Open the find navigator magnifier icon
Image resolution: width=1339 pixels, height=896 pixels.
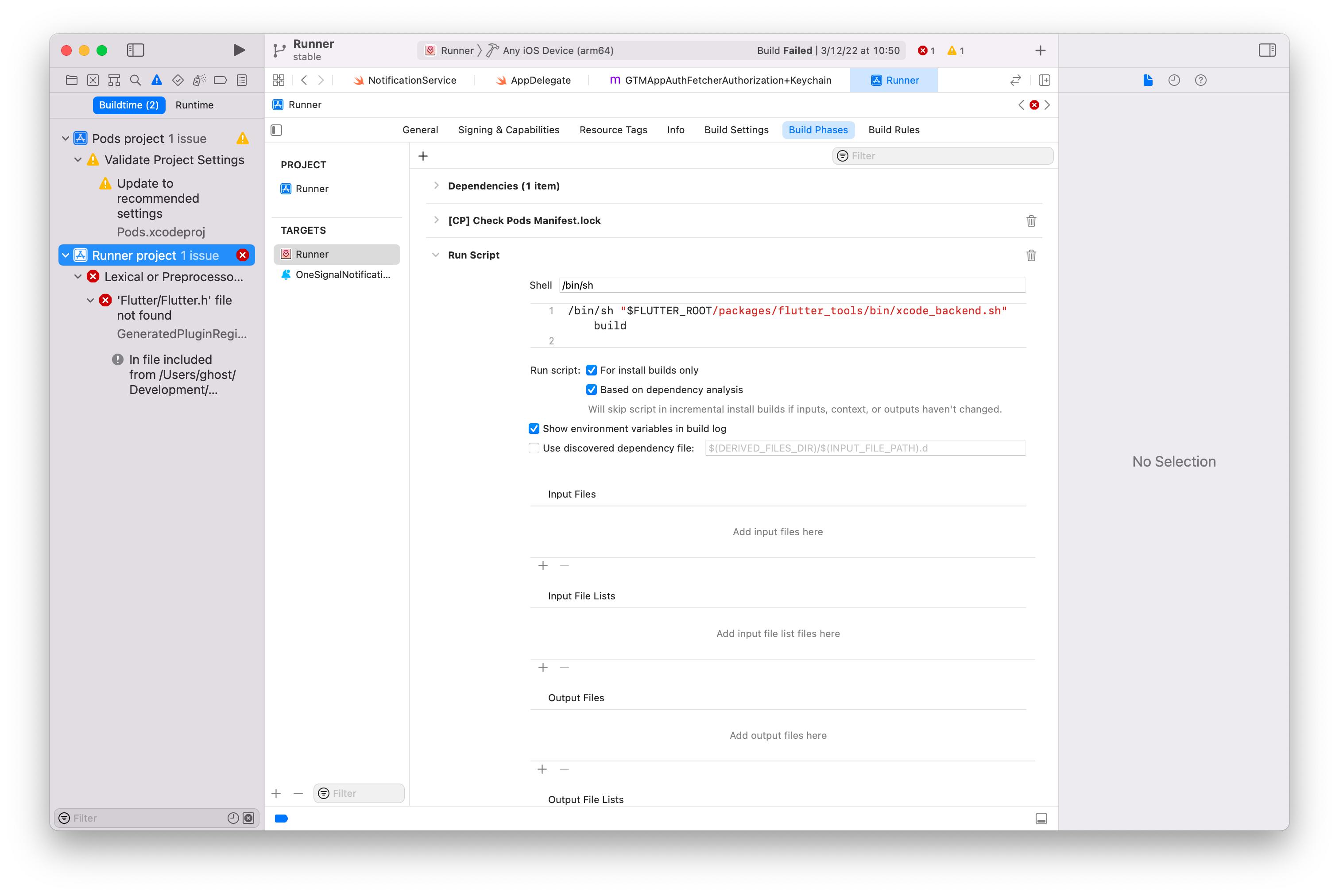135,80
